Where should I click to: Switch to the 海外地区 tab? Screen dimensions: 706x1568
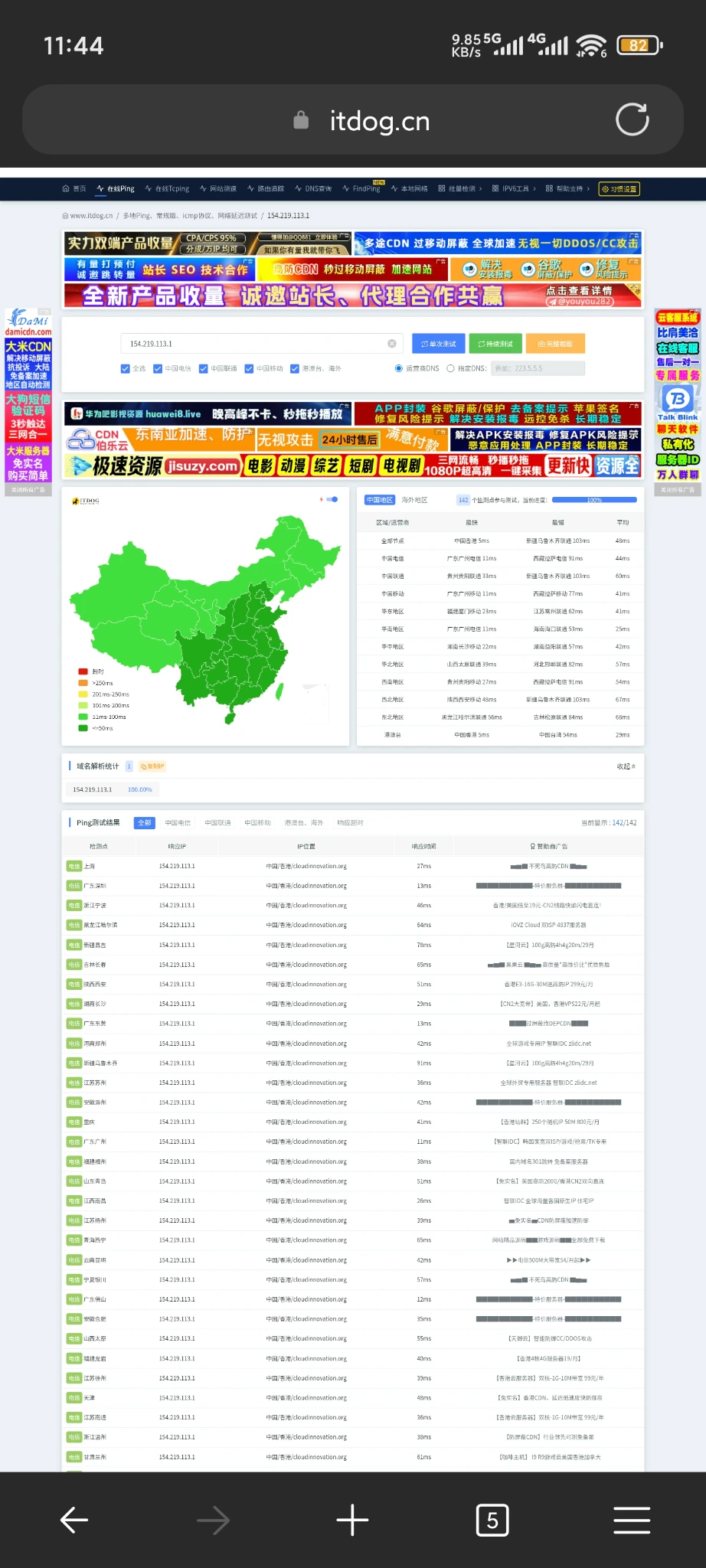pos(414,500)
